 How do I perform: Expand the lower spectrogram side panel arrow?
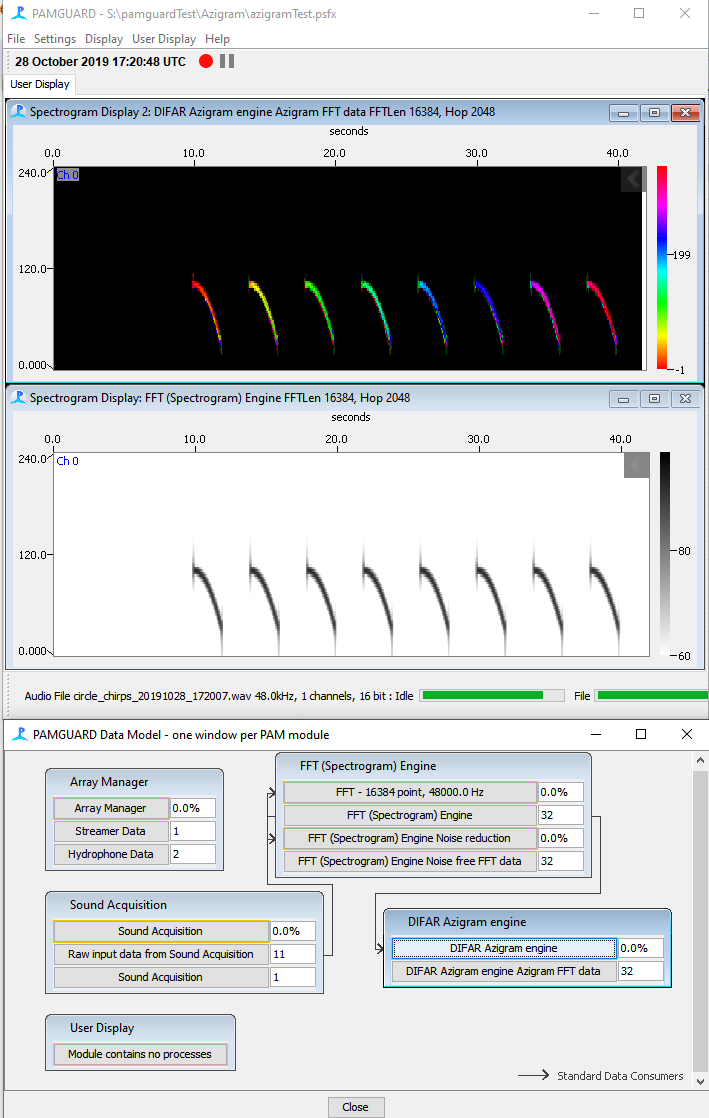pyautogui.click(x=636, y=466)
